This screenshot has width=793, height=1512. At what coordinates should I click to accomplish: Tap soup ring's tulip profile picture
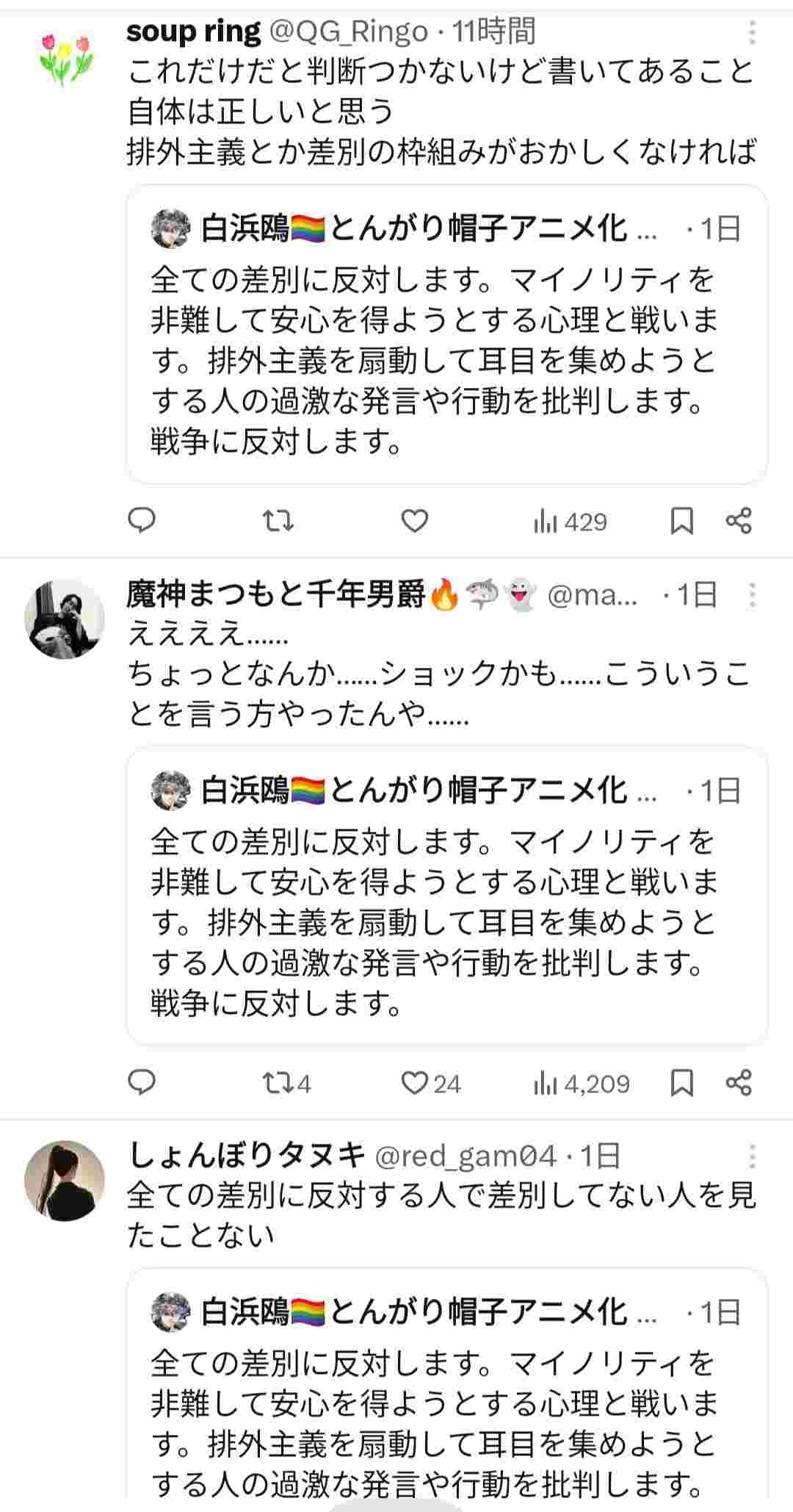pos(66,59)
